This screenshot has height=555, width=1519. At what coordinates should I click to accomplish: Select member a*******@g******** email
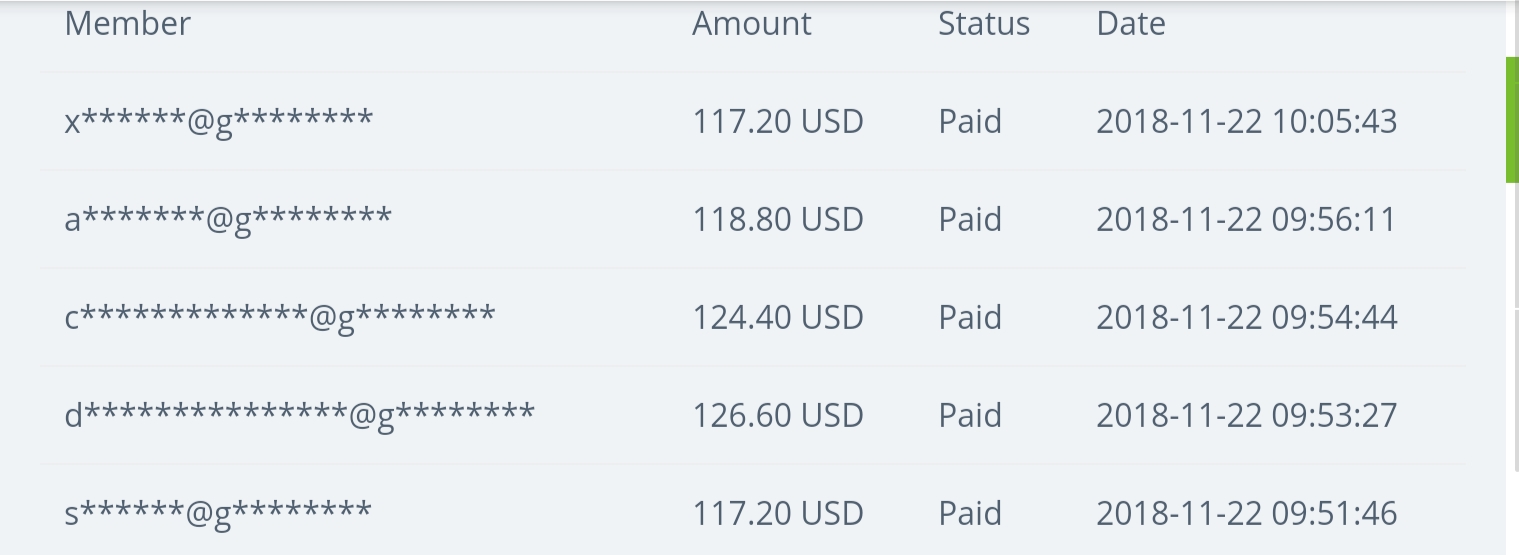(227, 220)
